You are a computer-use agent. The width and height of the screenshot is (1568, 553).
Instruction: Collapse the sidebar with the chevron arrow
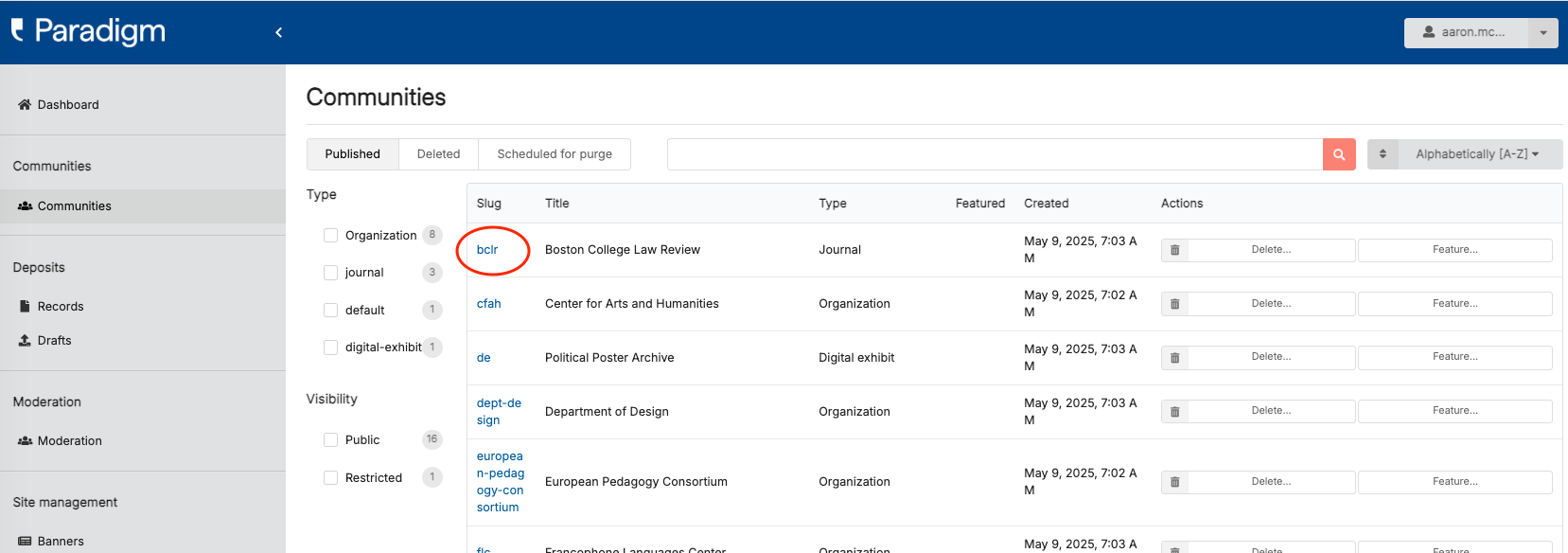point(278,32)
